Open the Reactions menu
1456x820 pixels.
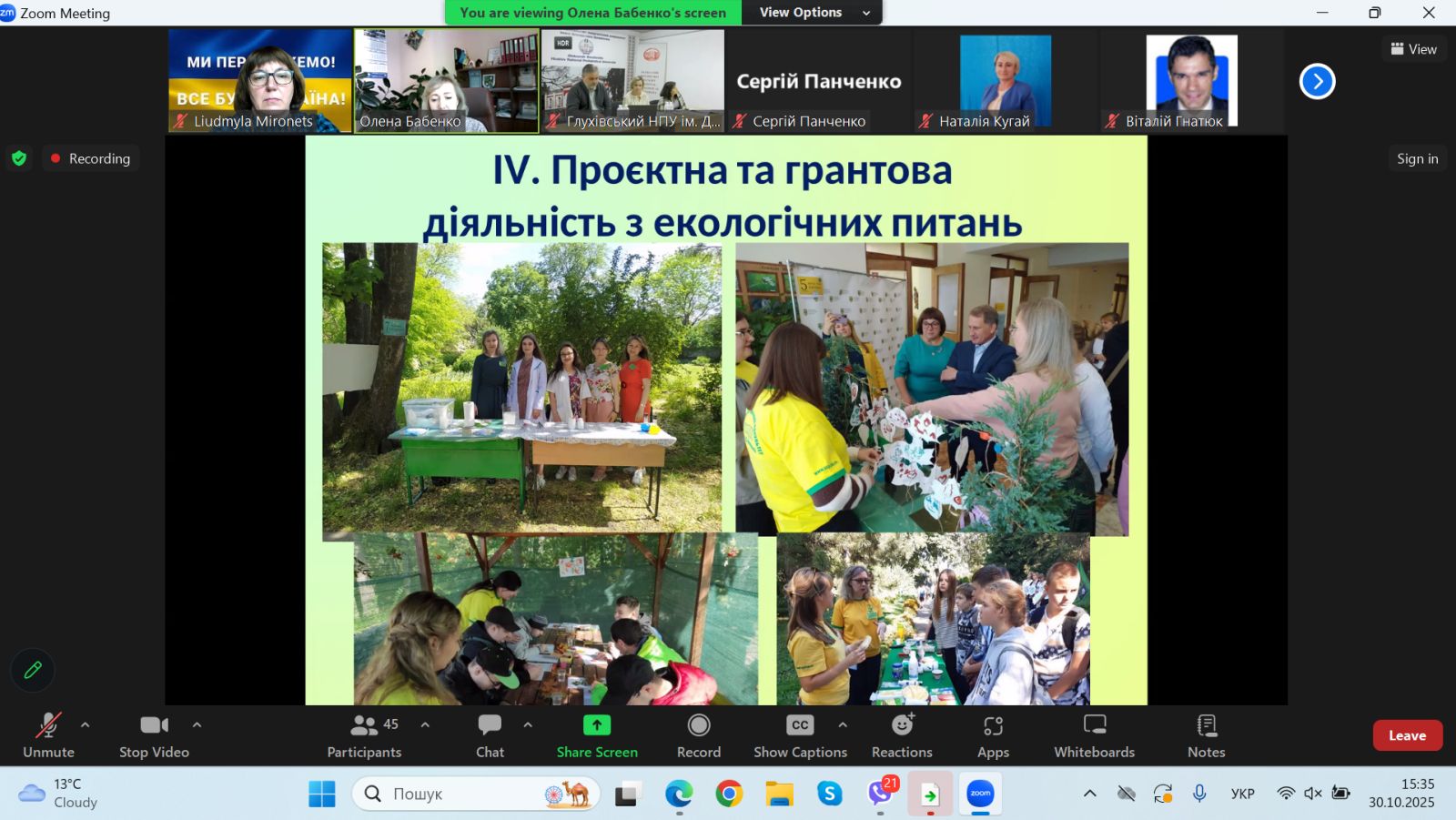[x=902, y=735]
